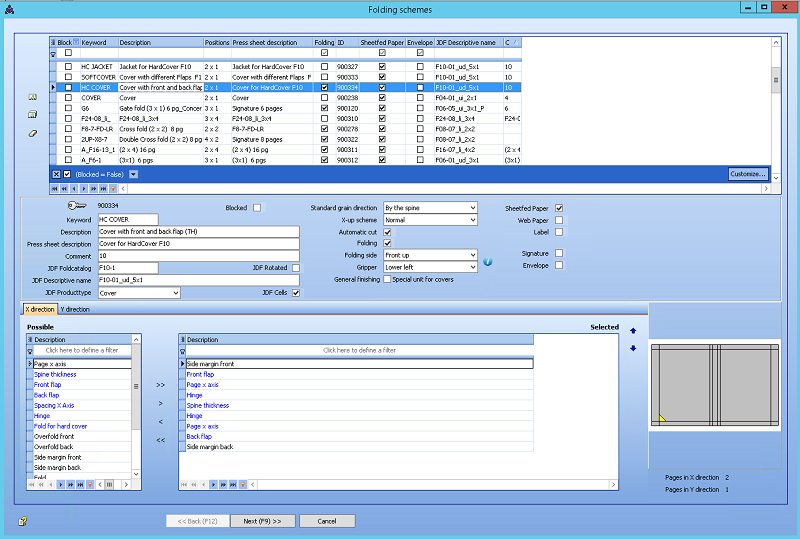
Task: Click the cover layout preview thumbnail
Action: 715,385
